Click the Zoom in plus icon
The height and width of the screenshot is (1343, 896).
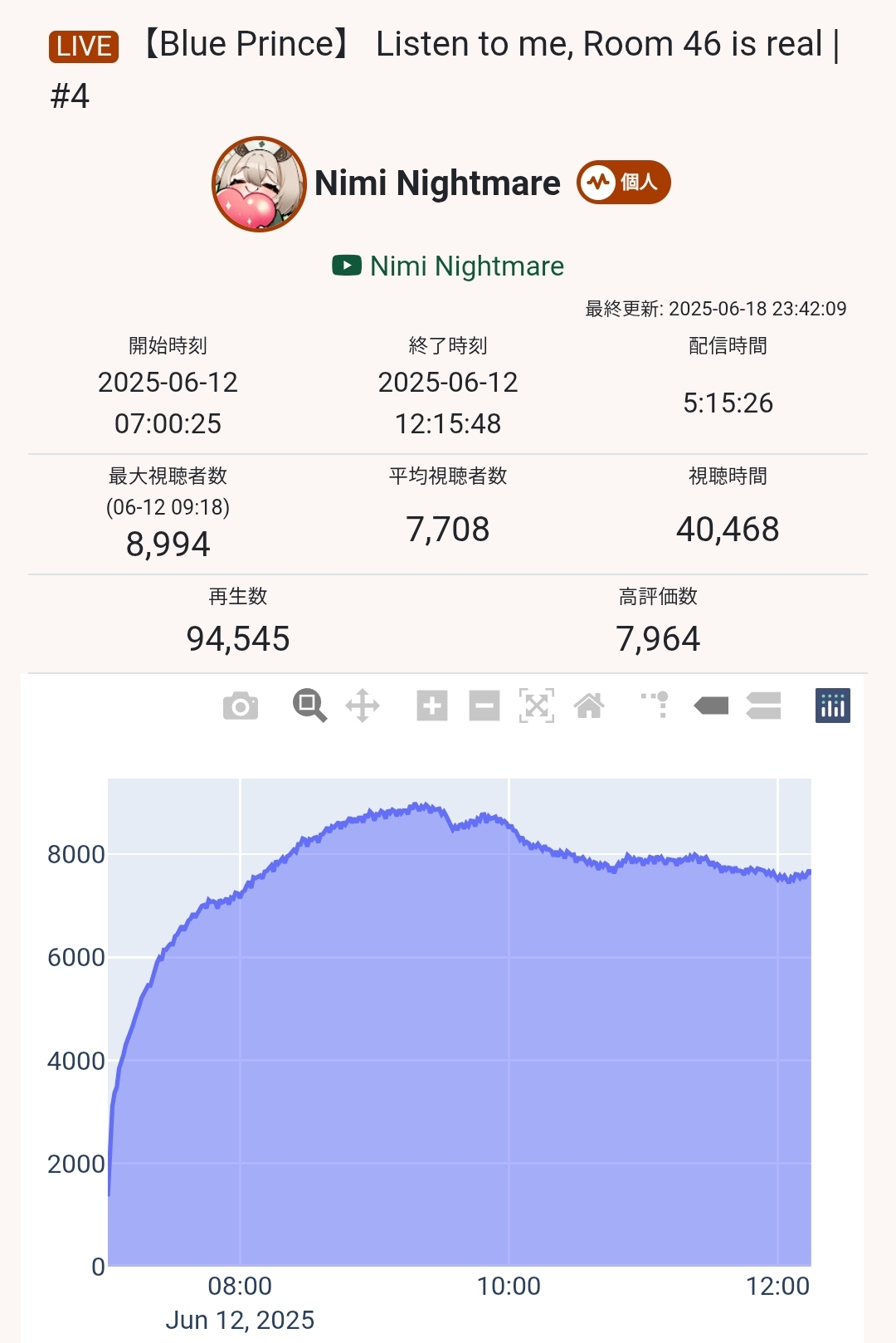(x=432, y=706)
